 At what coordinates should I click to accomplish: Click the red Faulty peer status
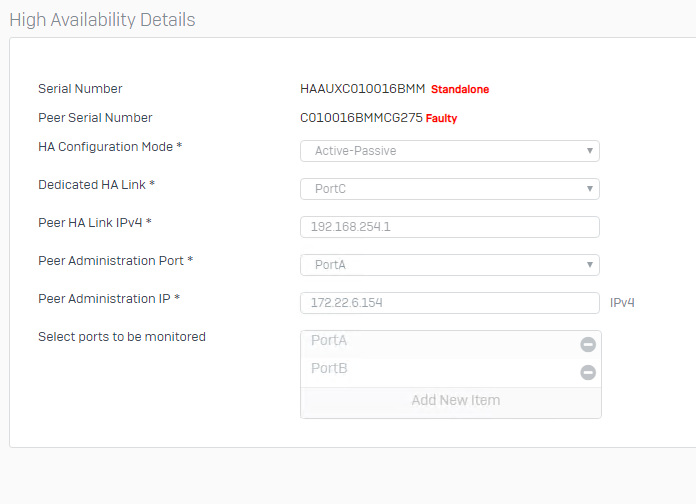pyautogui.click(x=441, y=118)
